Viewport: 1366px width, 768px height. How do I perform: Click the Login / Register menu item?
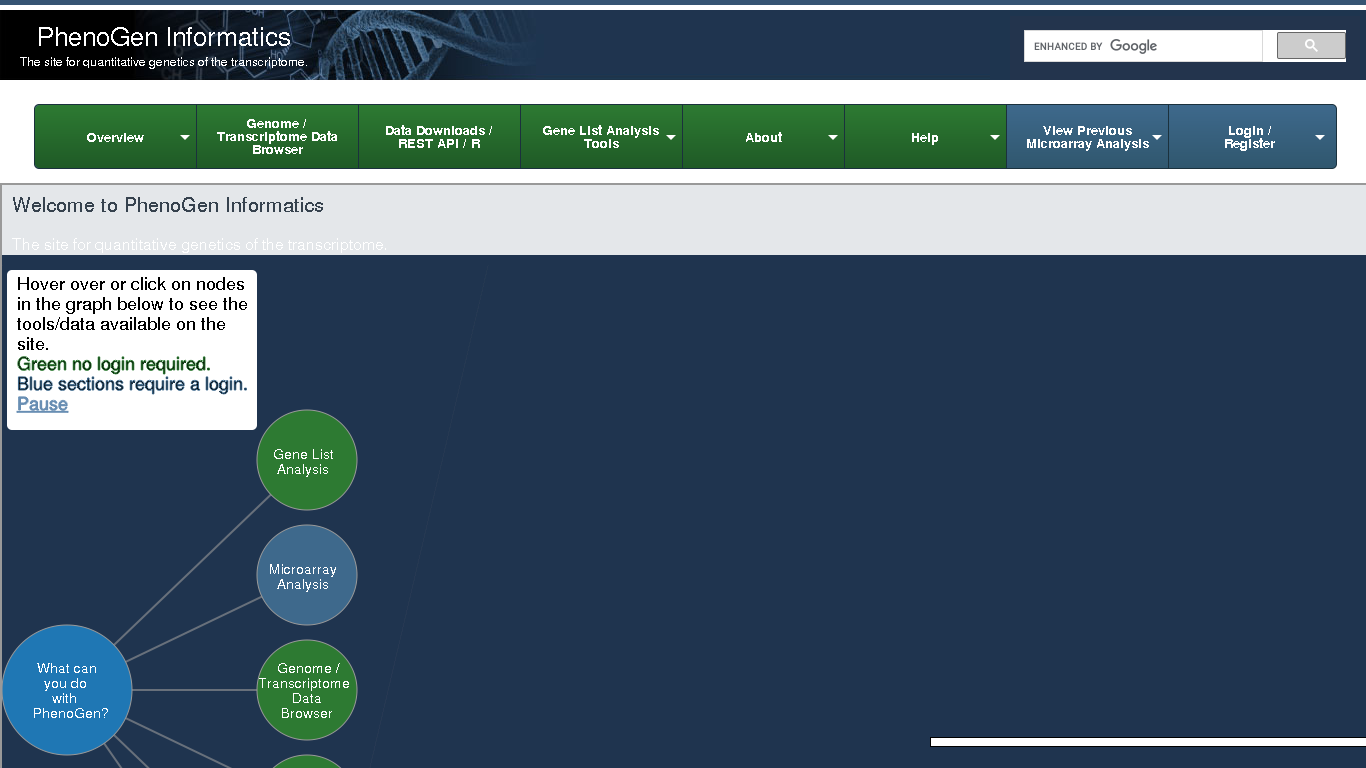[1249, 137]
